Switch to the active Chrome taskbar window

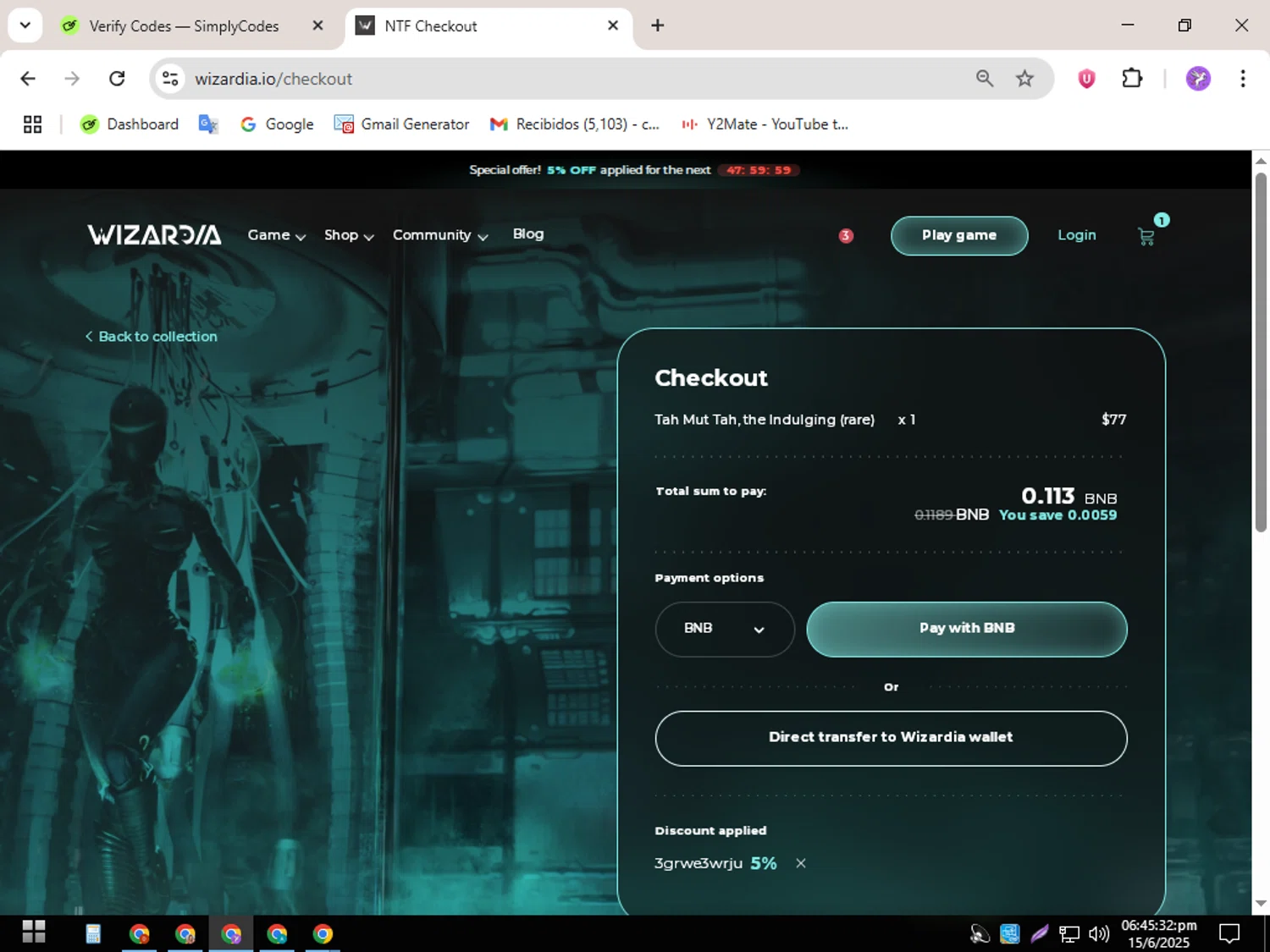[231, 933]
